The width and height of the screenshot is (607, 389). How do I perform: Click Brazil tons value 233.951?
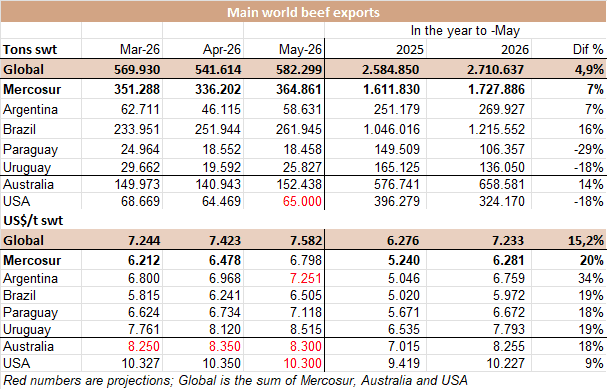coord(137,129)
